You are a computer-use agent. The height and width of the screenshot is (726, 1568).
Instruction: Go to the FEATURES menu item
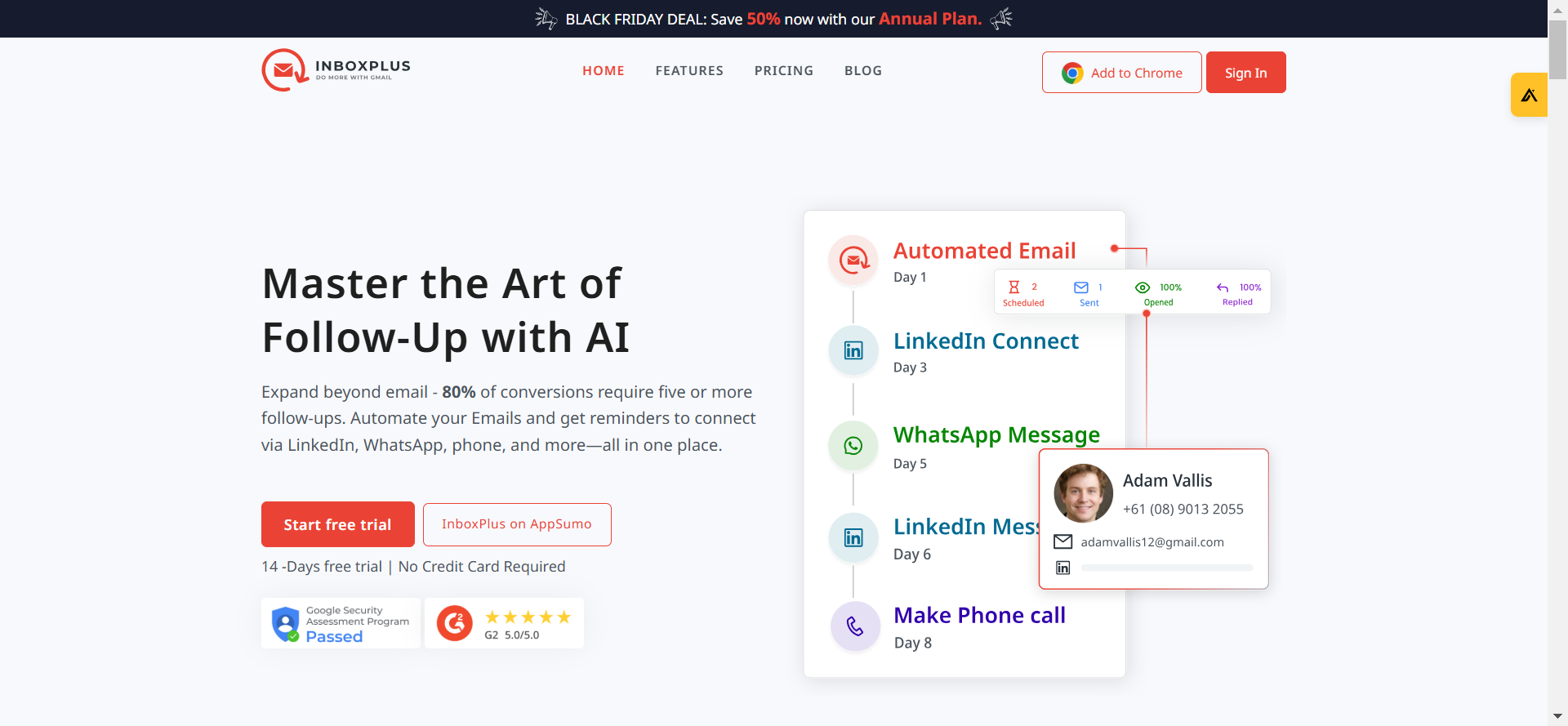pyautogui.click(x=689, y=71)
